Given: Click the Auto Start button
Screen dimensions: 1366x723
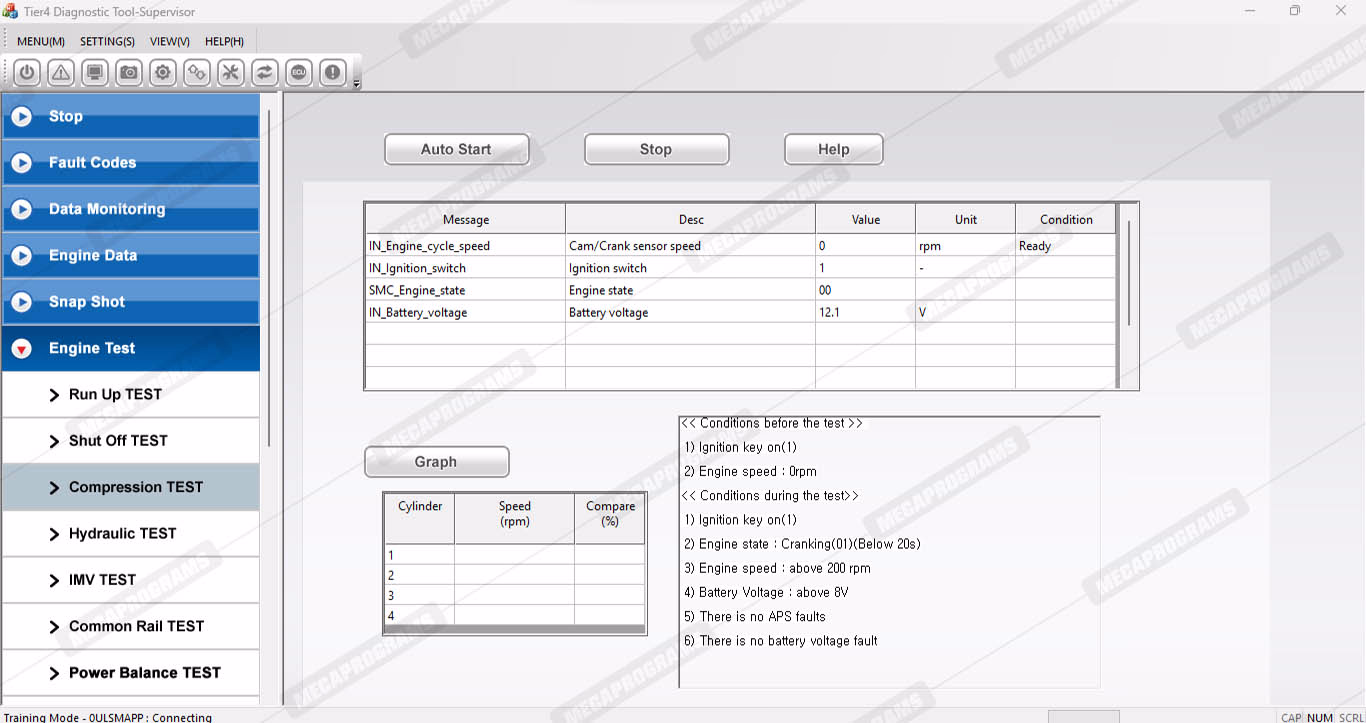Looking at the screenshot, I should 456,149.
